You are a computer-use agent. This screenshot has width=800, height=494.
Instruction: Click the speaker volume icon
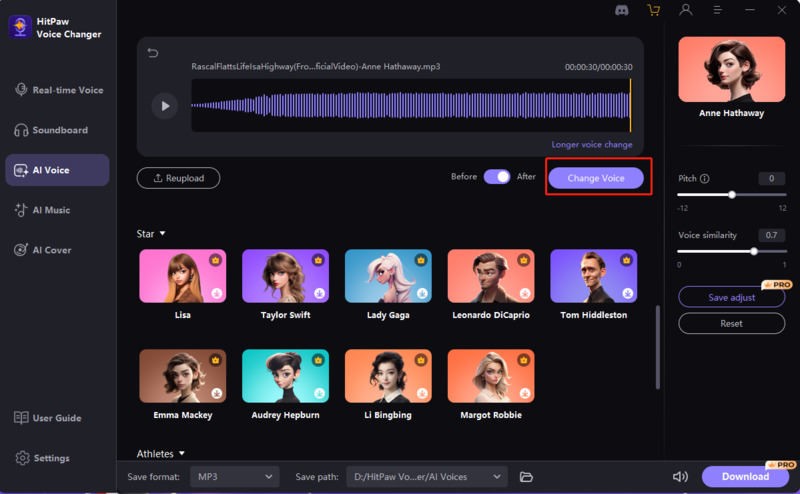[x=681, y=477]
